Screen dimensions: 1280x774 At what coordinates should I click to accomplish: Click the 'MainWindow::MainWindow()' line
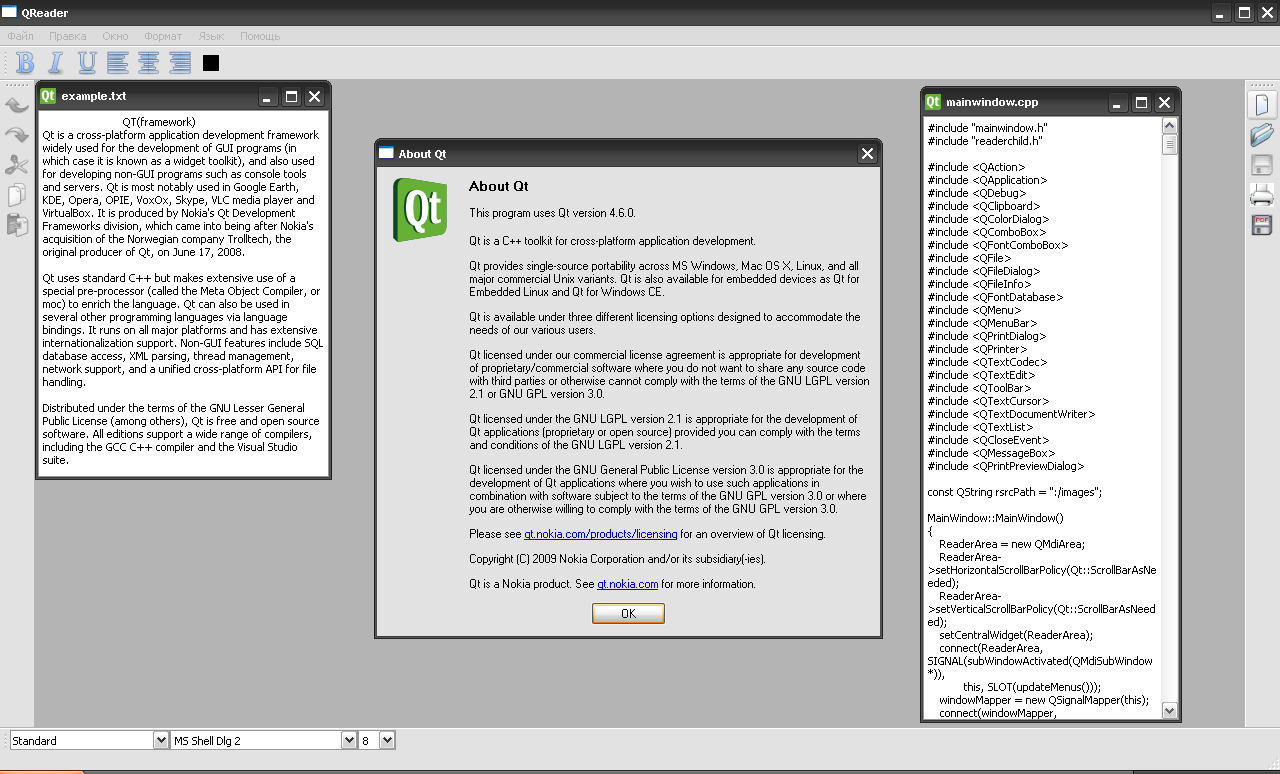pyautogui.click(x=995, y=518)
